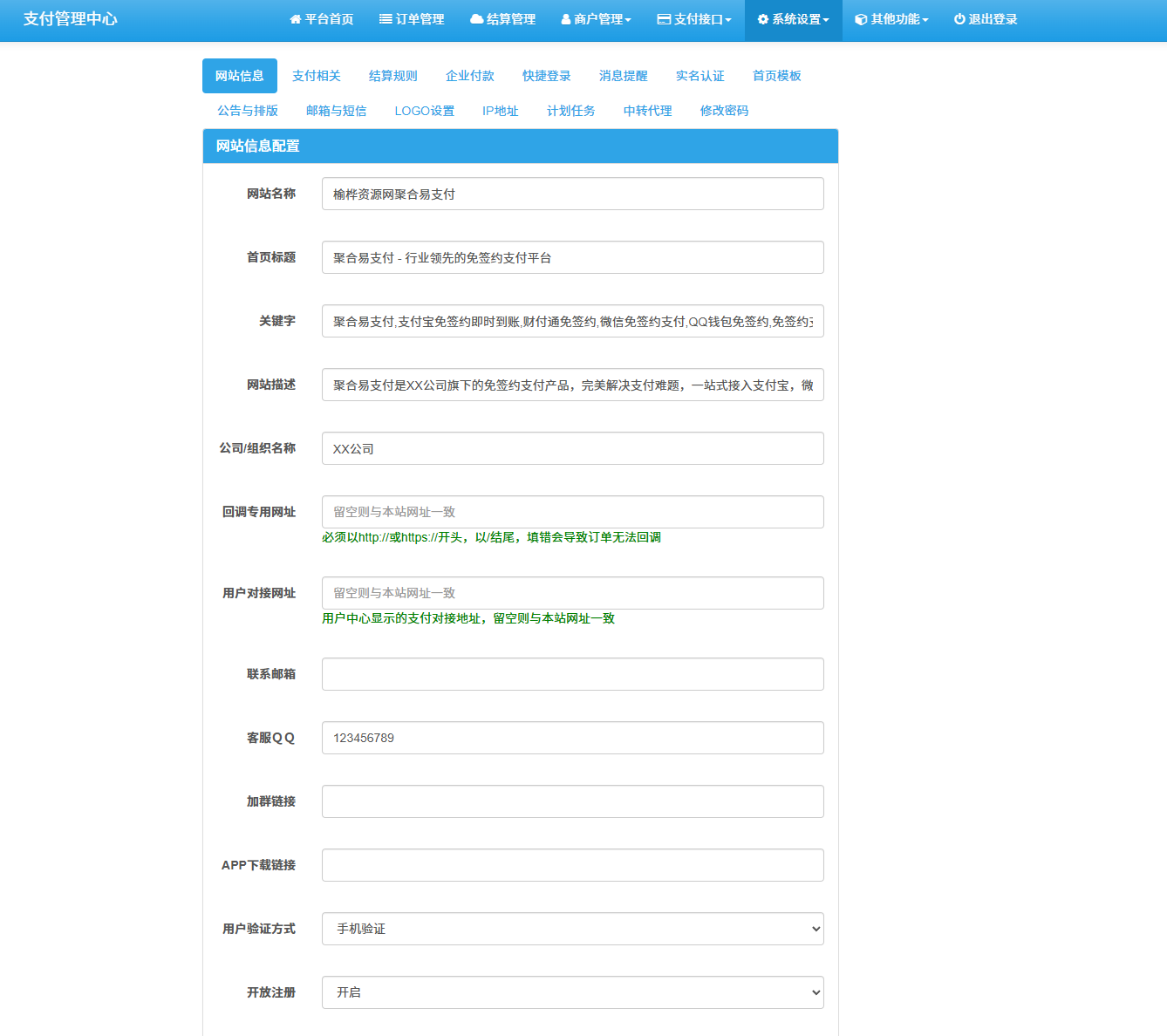Select the 网站信息 tab
This screenshot has height=1036, width=1167.
(x=240, y=76)
